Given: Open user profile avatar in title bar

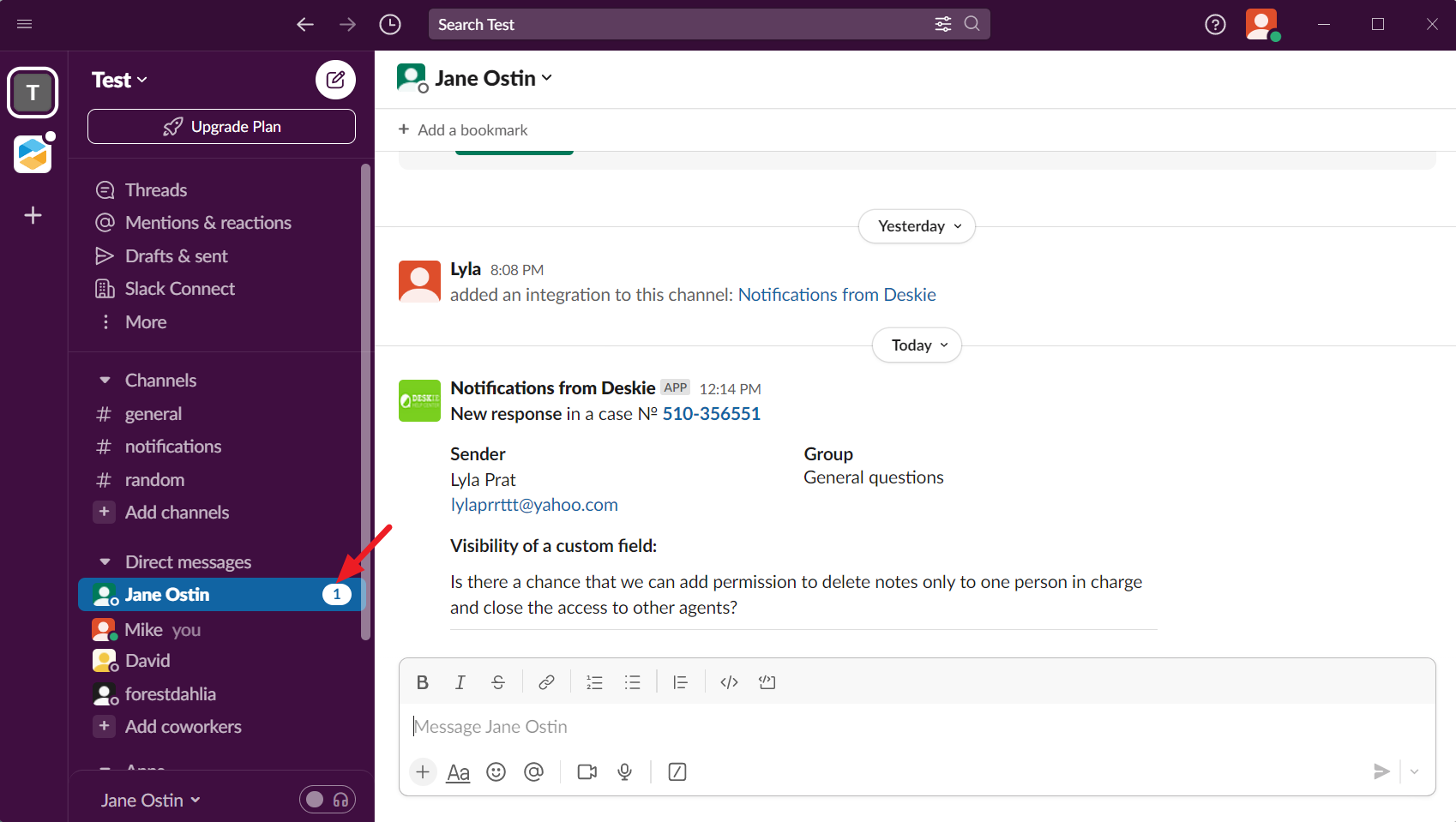Looking at the screenshot, I should tap(1262, 24).
